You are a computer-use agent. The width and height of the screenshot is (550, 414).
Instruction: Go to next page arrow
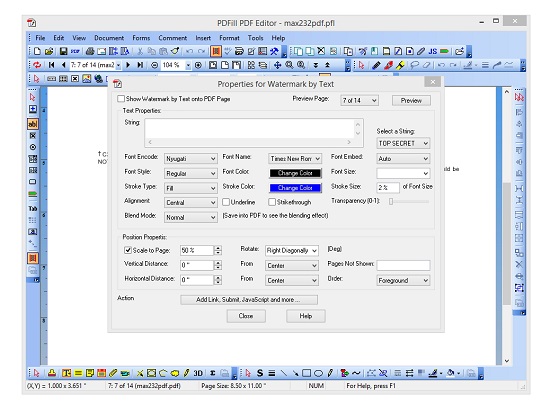128,65
